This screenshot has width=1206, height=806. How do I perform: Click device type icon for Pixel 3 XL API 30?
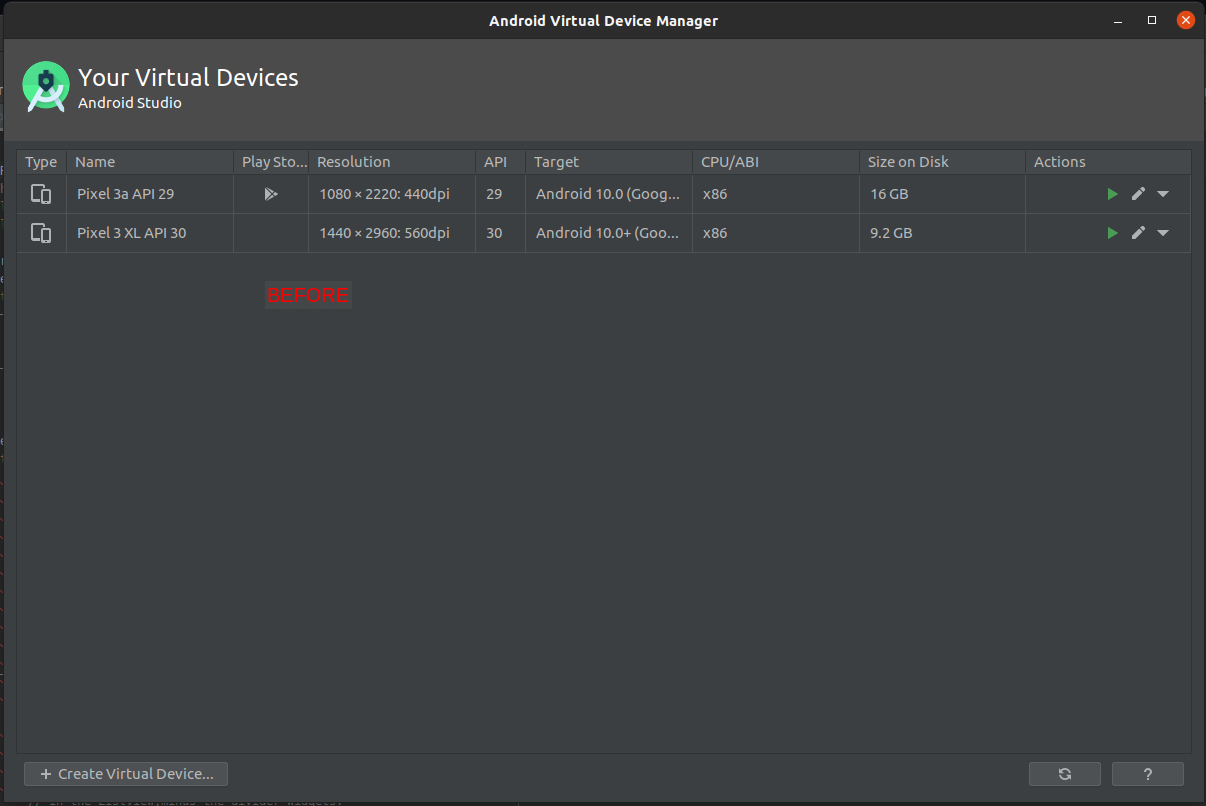(41, 233)
